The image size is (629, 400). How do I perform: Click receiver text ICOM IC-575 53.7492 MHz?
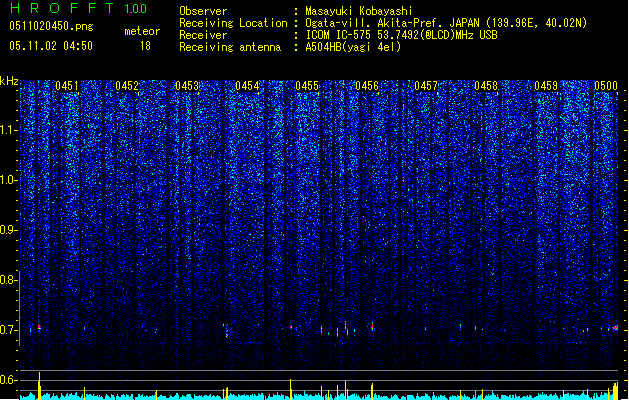click(x=401, y=35)
